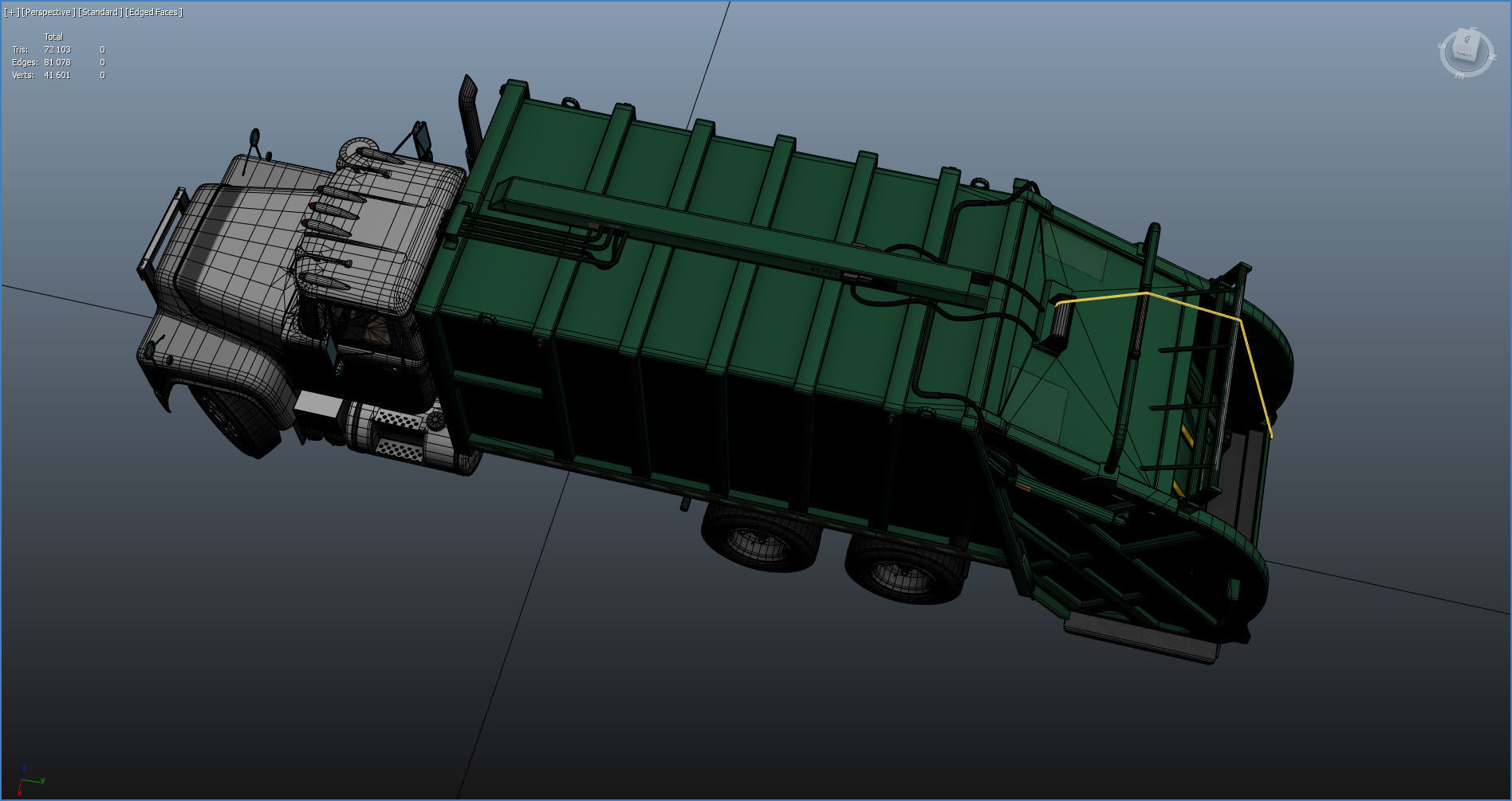Click the Tris count value 72 103
This screenshot has width=1512, height=801.
(x=57, y=49)
